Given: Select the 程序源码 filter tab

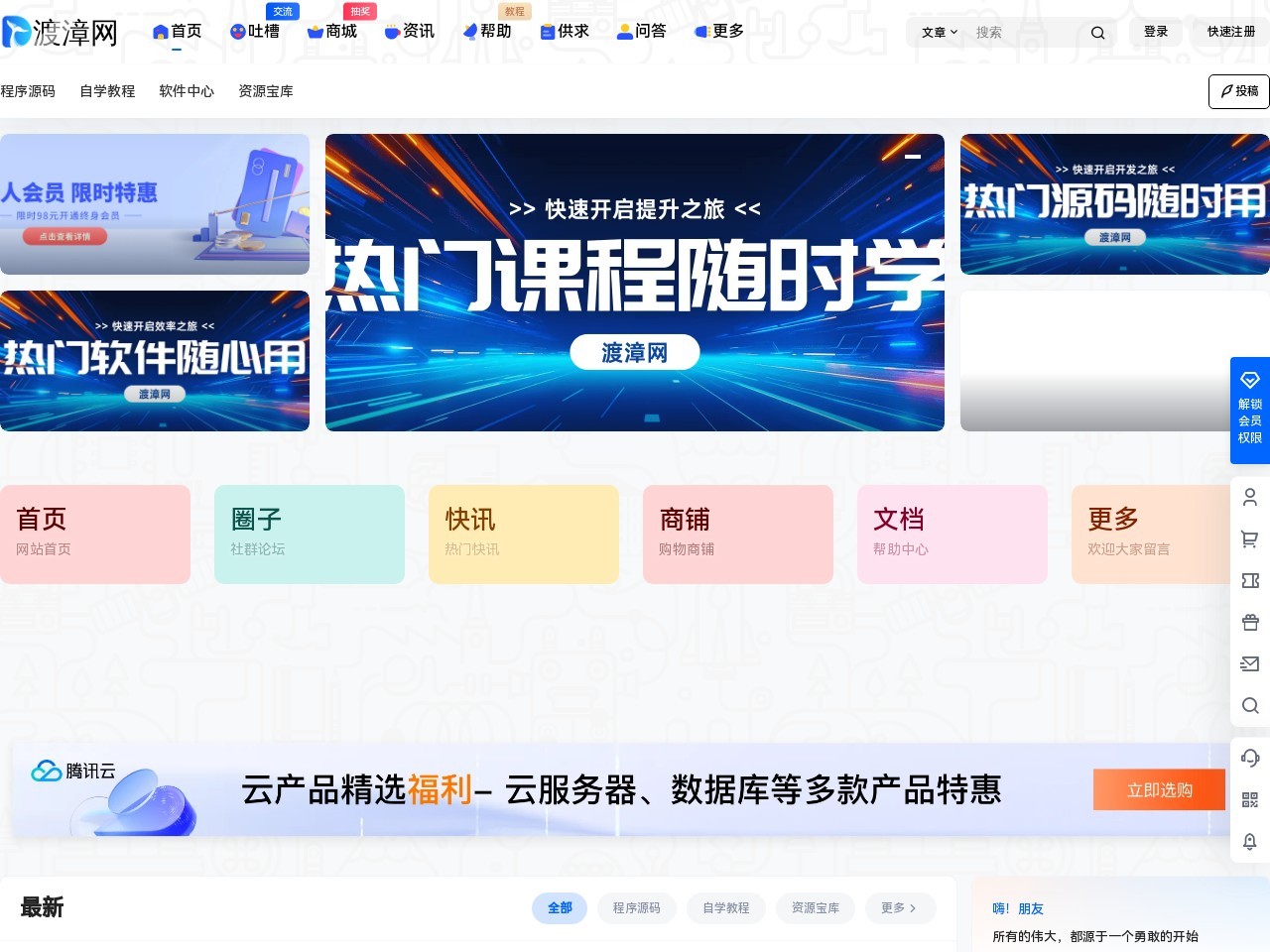Looking at the screenshot, I should [636, 907].
